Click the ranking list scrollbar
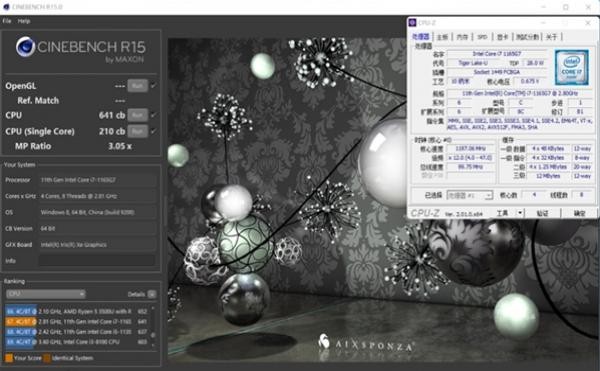Image resolution: width=600 pixels, height=371 pixels. (x=153, y=327)
